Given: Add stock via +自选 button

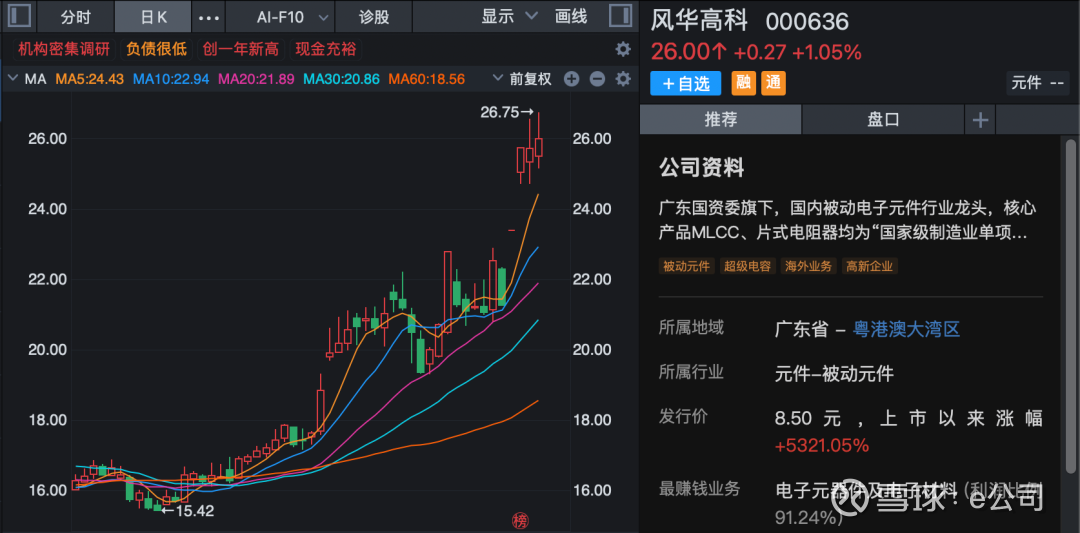Looking at the screenshot, I should coord(685,83).
